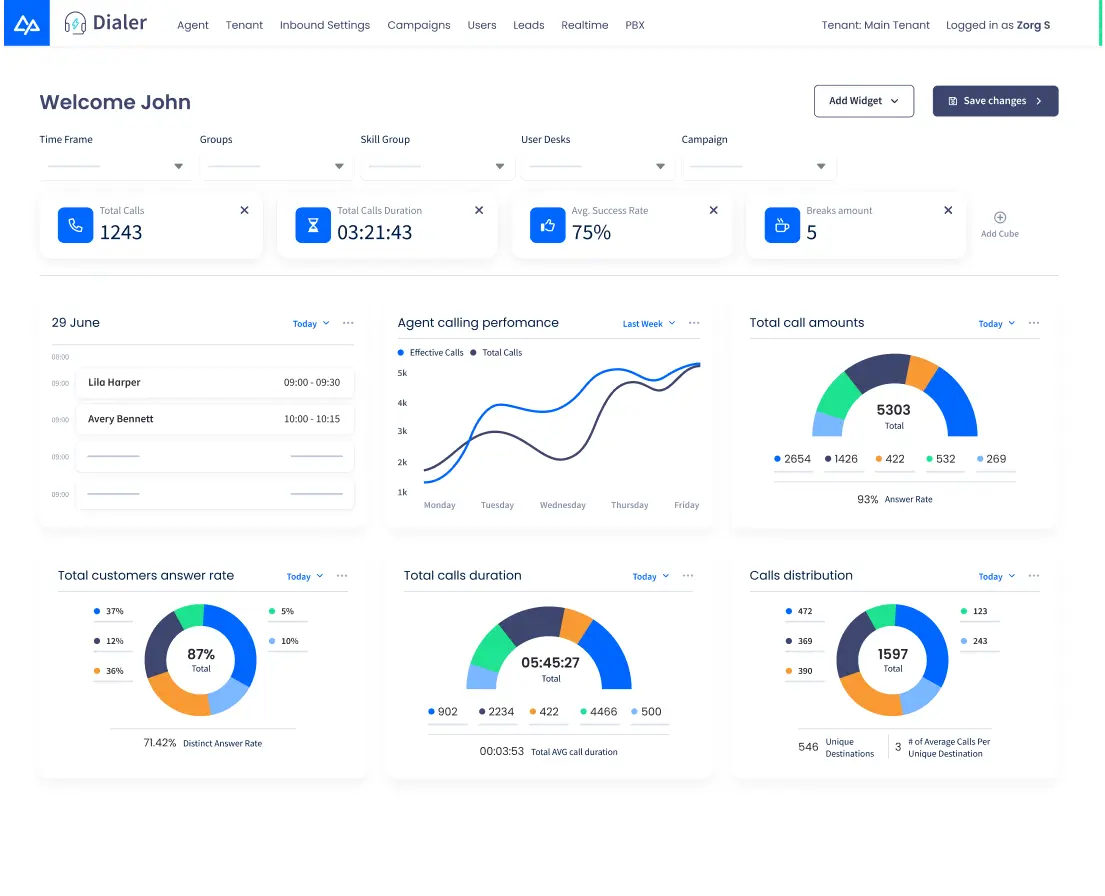Click the phone icon on Total Calls cube
The image size is (1105, 896).
click(x=75, y=225)
